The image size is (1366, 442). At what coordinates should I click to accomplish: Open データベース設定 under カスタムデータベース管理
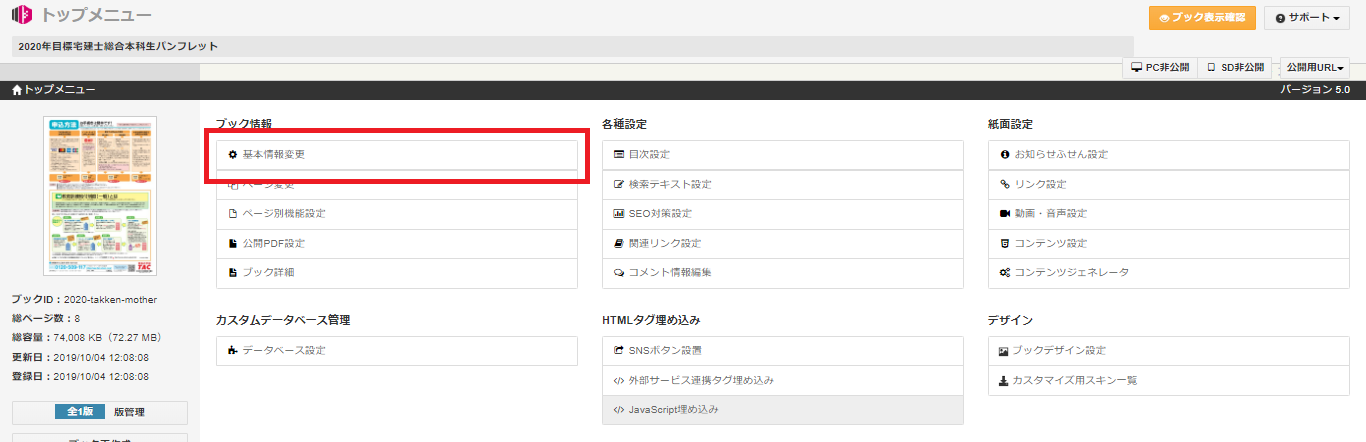pos(283,351)
